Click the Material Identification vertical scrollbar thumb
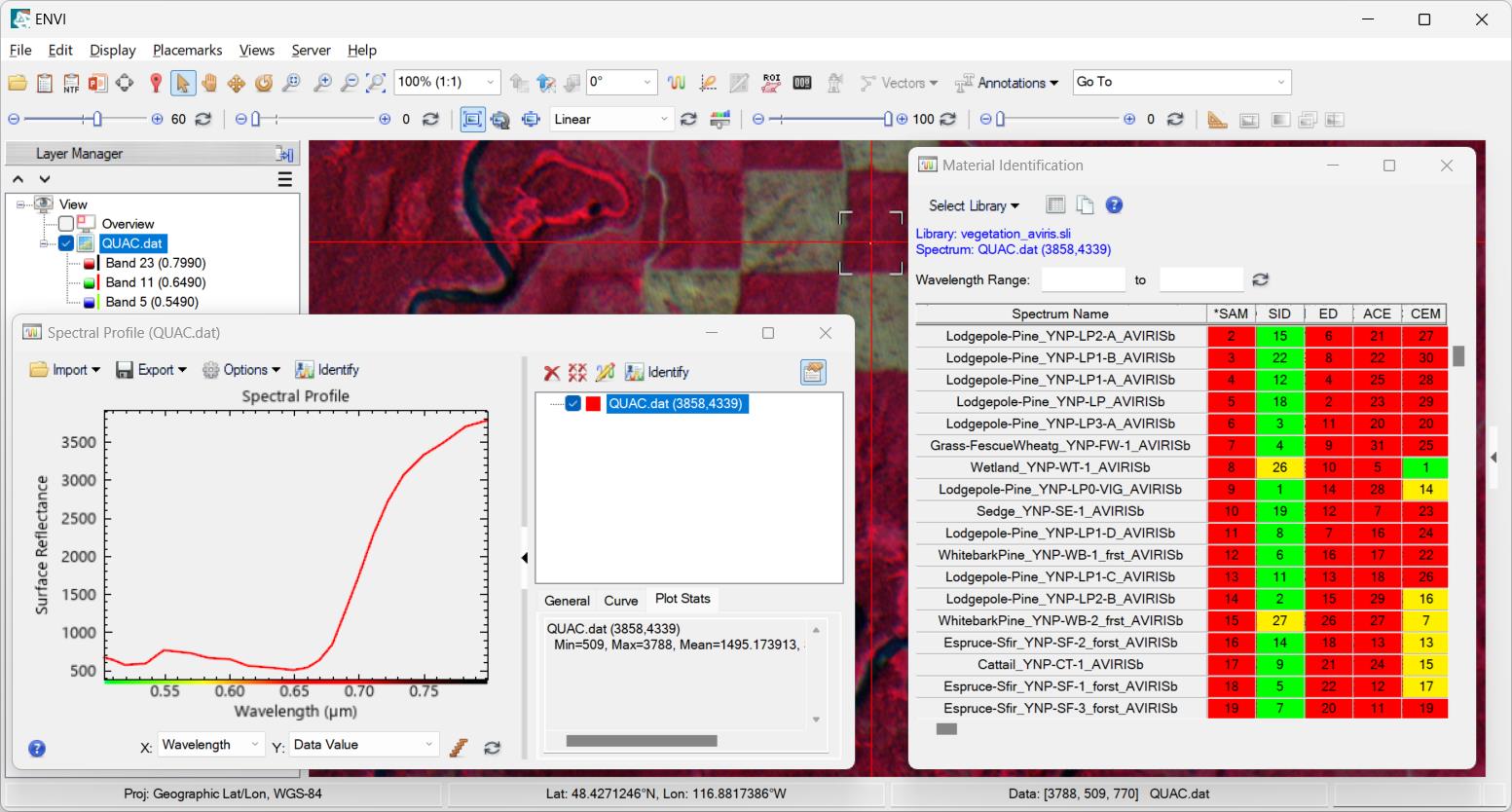This screenshot has height=812, width=1512. click(1458, 356)
